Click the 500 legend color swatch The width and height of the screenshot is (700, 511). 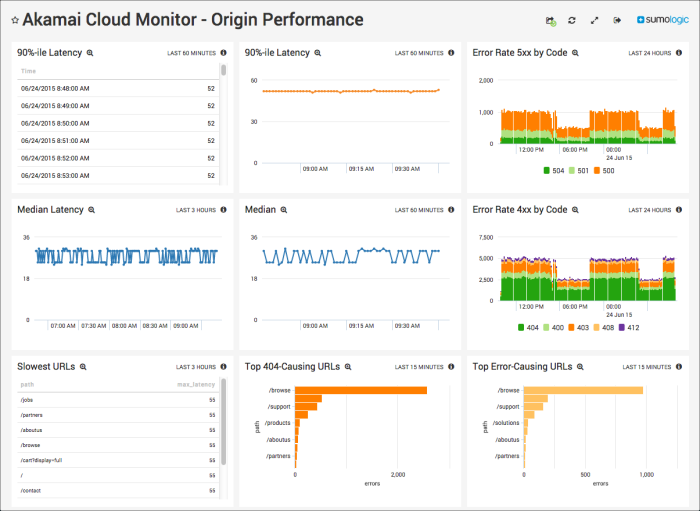(599, 171)
